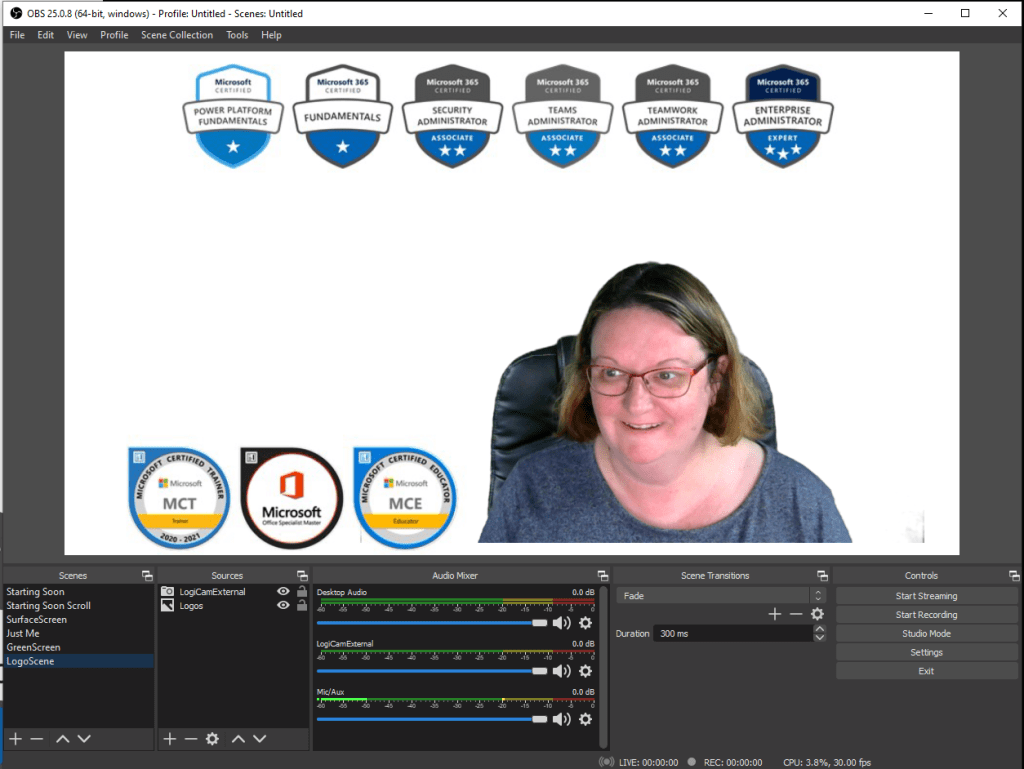This screenshot has width=1024, height=769.
Task: Mute the Desktop Audio speaker icon
Action: (x=561, y=623)
